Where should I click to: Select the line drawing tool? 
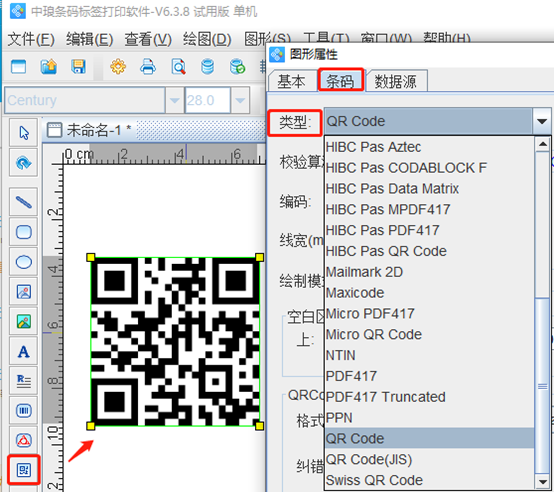[x=23, y=202]
